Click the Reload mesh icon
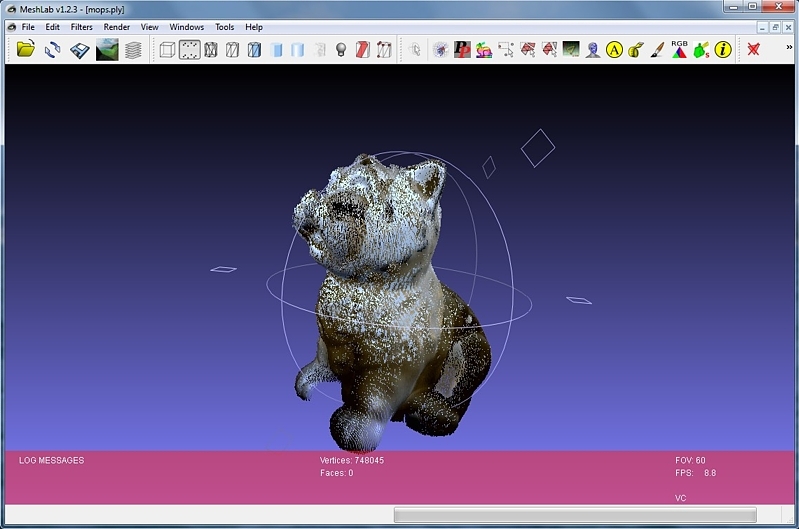The width and height of the screenshot is (799, 529). pos(53,49)
